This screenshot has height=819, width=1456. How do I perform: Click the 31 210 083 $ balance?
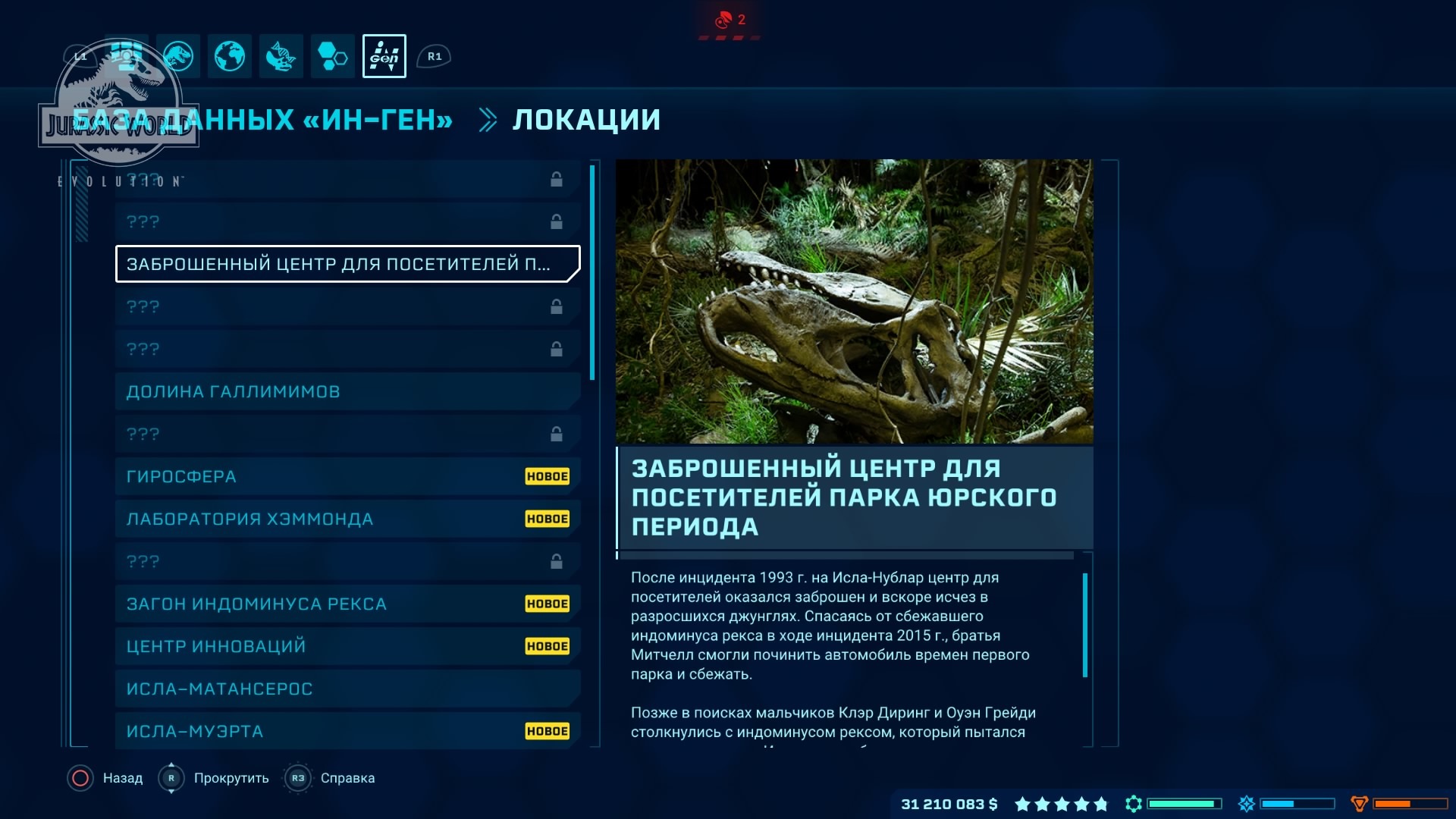point(949,804)
